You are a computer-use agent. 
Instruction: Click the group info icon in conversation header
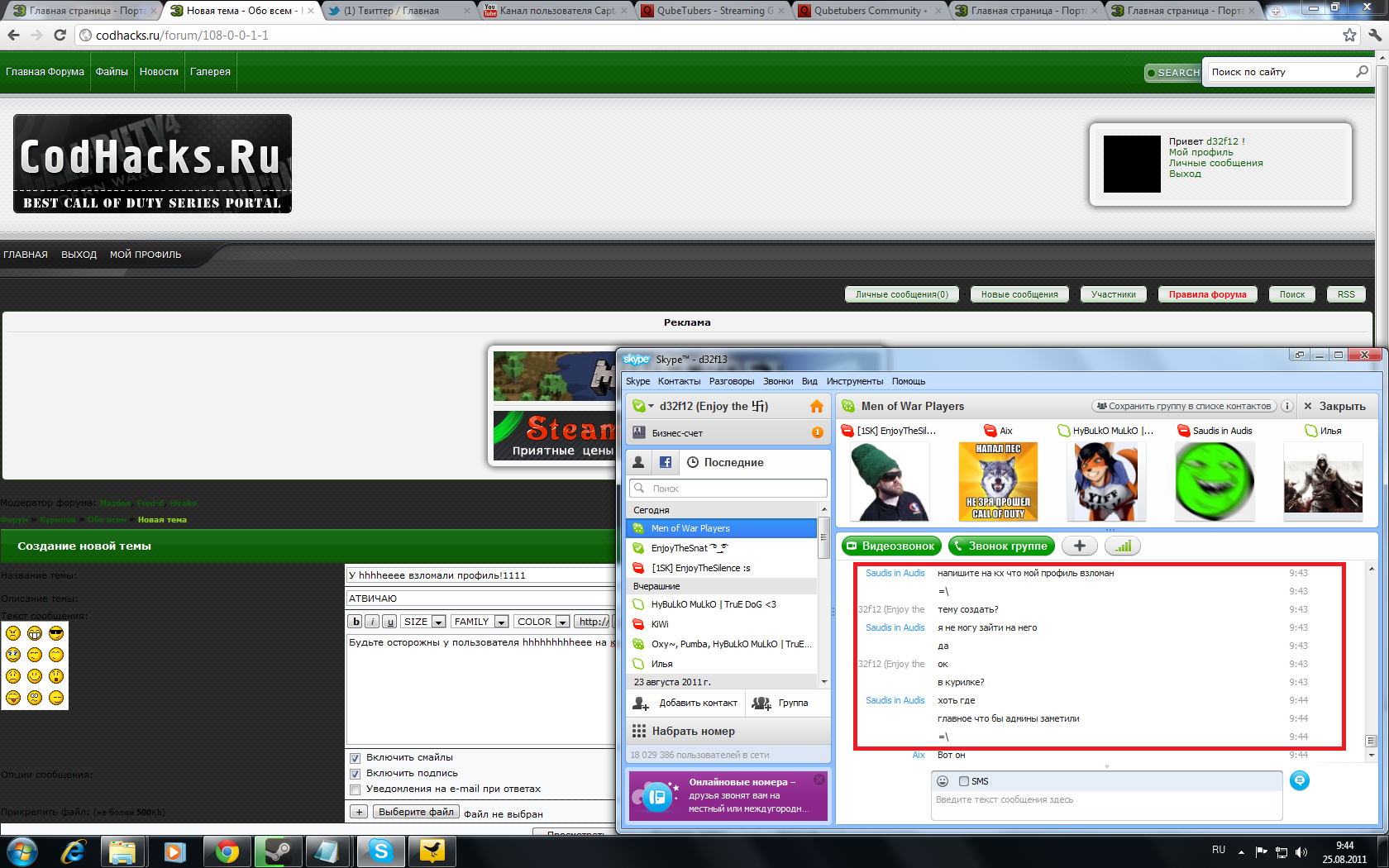[x=1287, y=406]
